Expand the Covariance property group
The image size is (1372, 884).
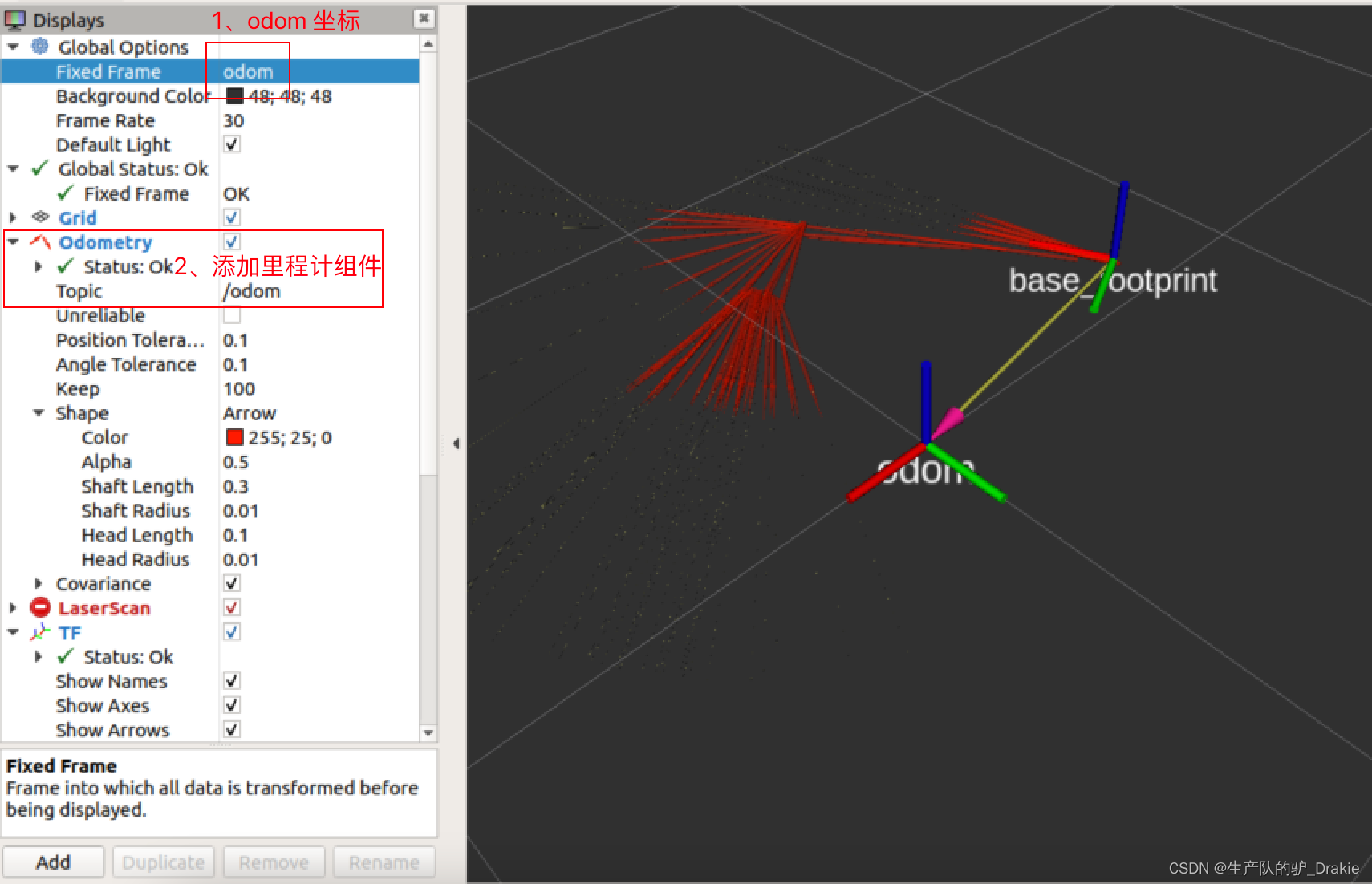(38, 583)
